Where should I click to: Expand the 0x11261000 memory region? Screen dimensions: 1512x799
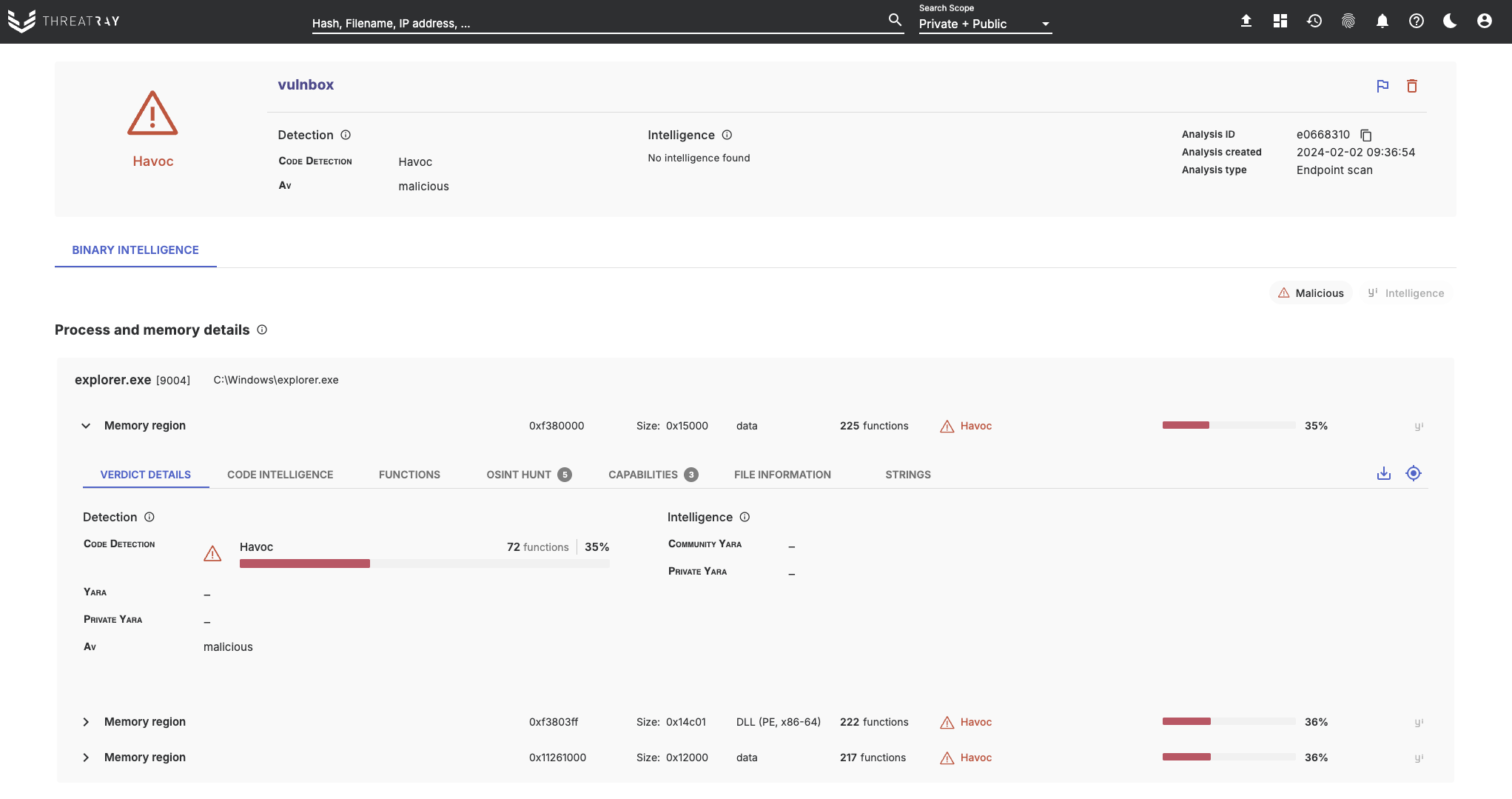click(x=86, y=758)
